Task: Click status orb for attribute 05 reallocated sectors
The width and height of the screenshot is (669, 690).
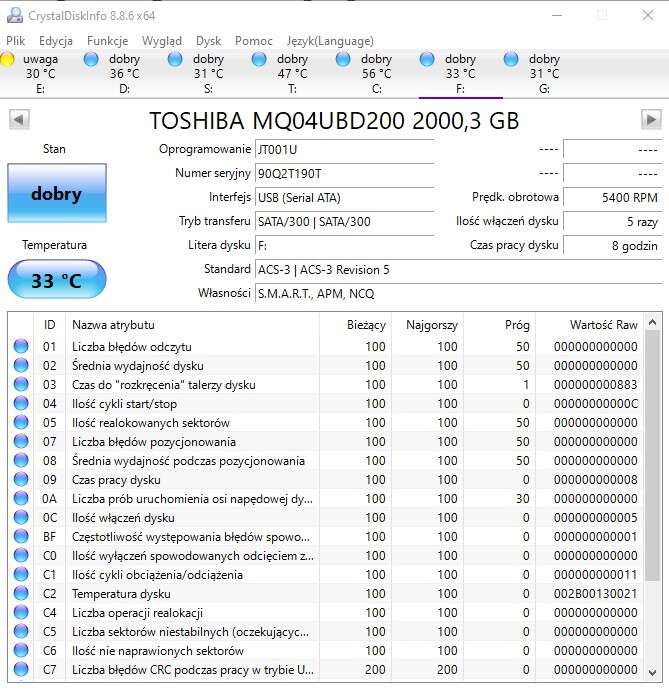Action: [x=21, y=423]
